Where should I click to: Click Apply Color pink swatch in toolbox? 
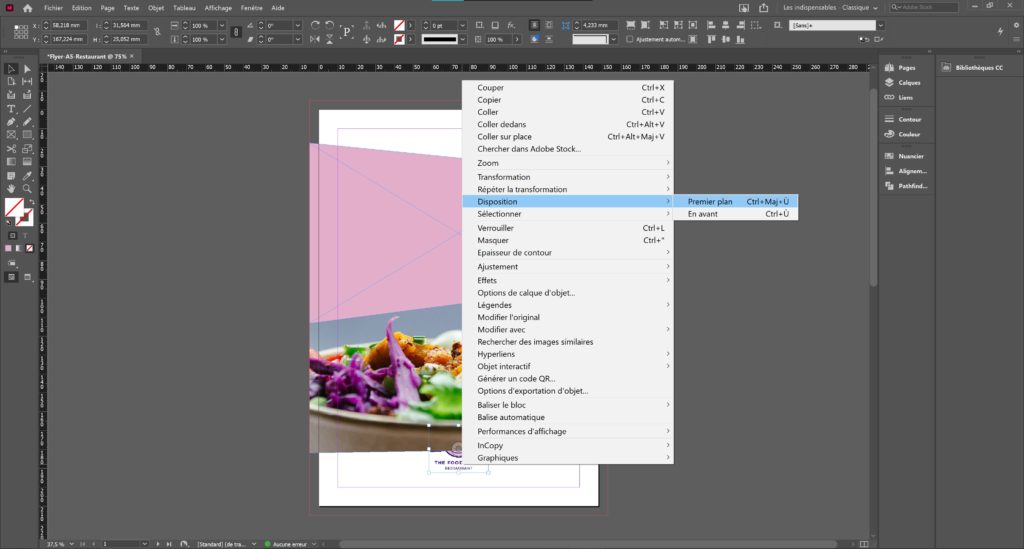point(8,248)
